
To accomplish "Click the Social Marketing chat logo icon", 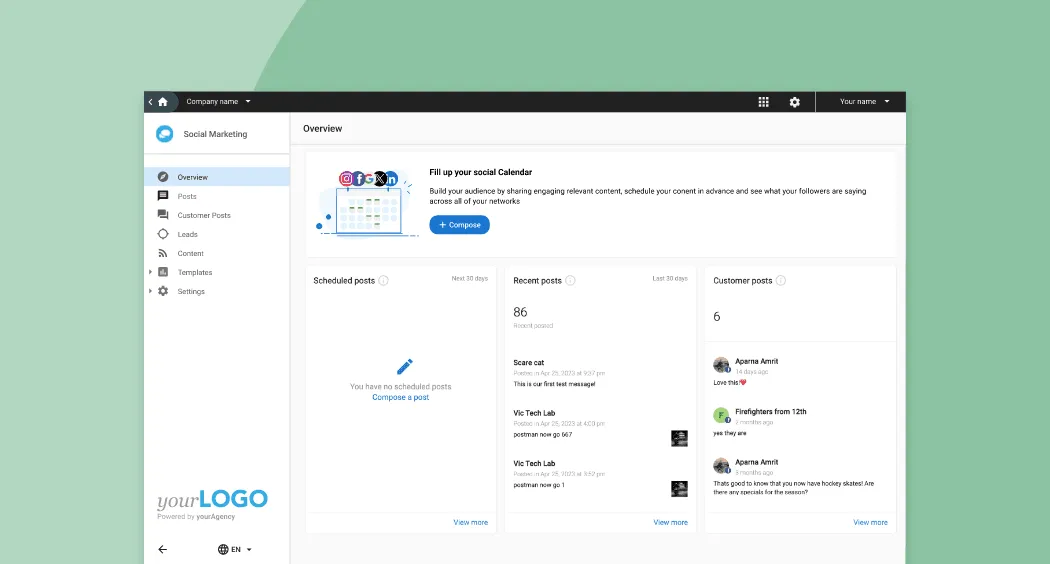I will pyautogui.click(x=164, y=134).
